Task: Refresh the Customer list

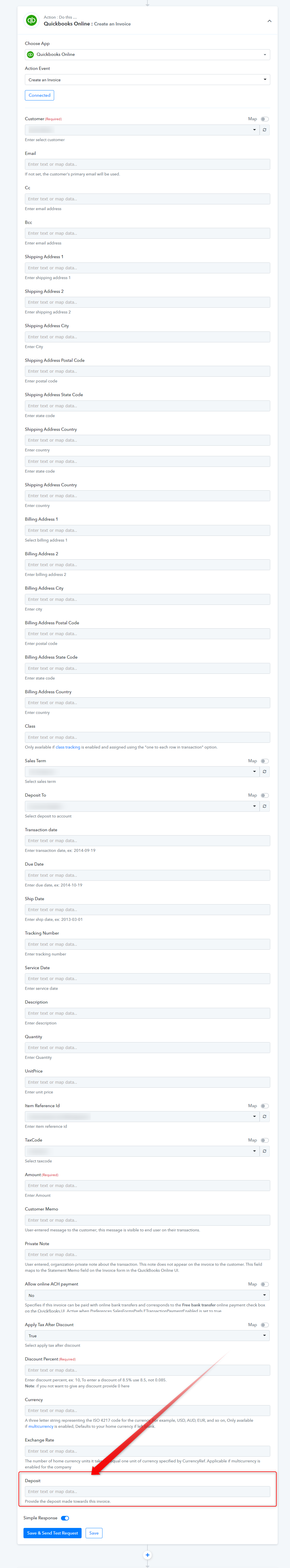Action: pos(265,130)
